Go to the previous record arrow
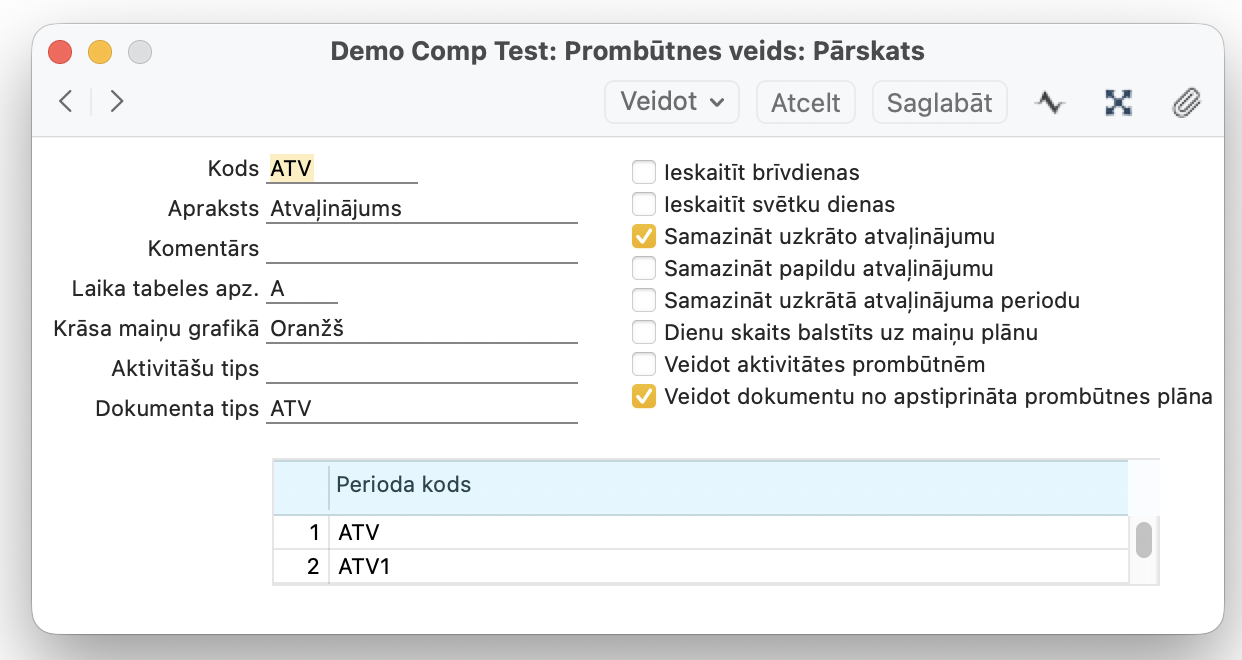 click(66, 101)
